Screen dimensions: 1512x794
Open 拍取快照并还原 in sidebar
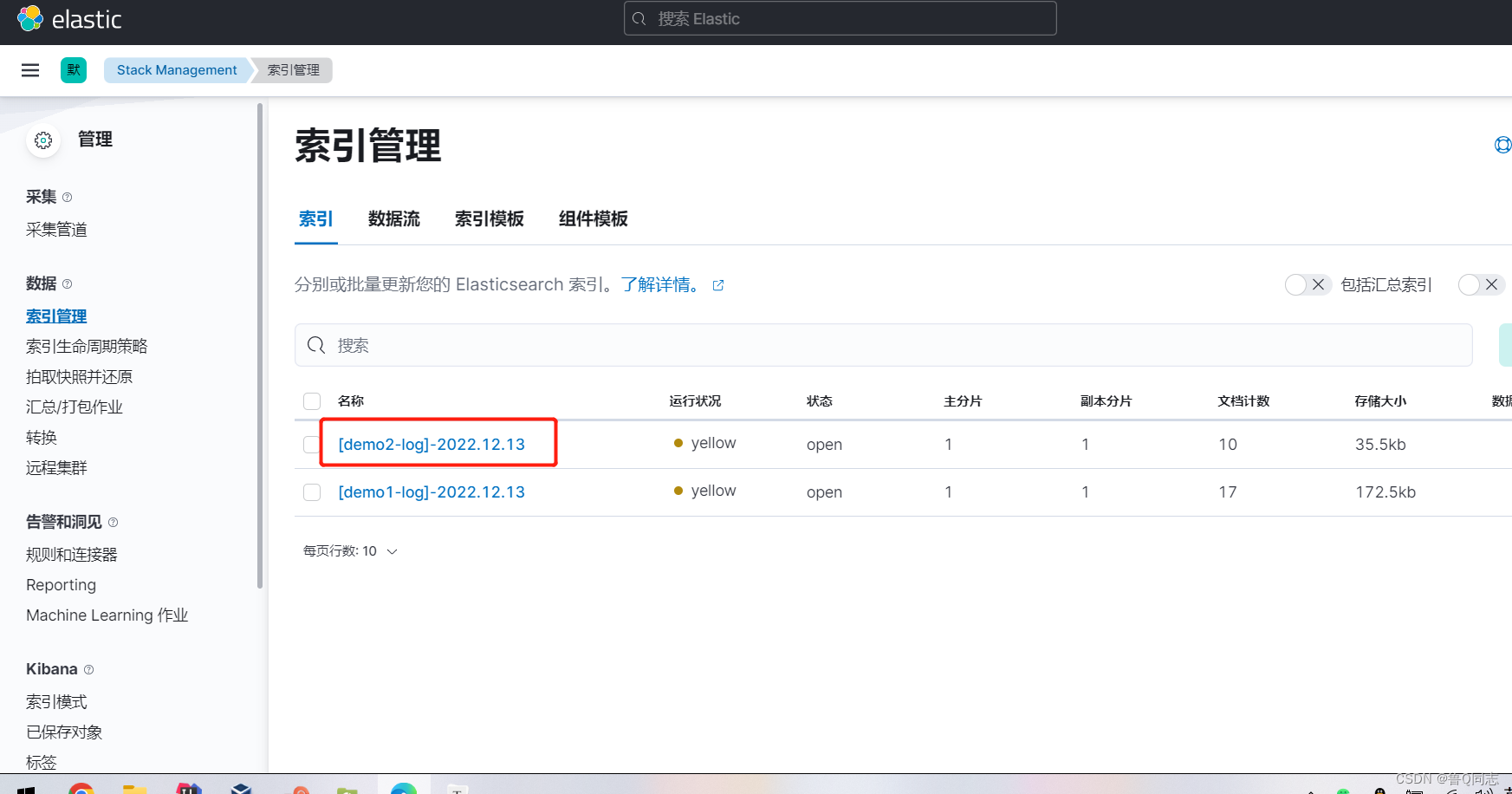tap(80, 377)
